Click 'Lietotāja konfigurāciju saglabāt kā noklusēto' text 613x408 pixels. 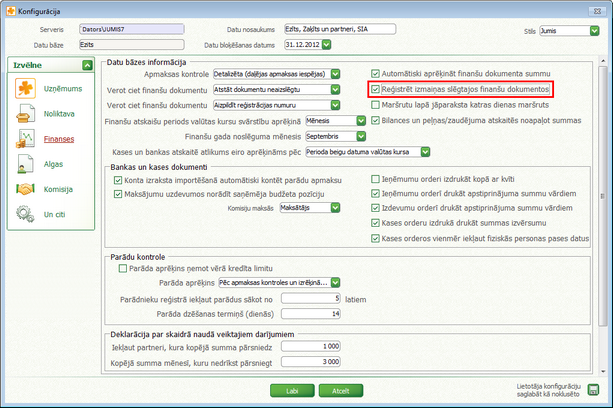(548, 390)
